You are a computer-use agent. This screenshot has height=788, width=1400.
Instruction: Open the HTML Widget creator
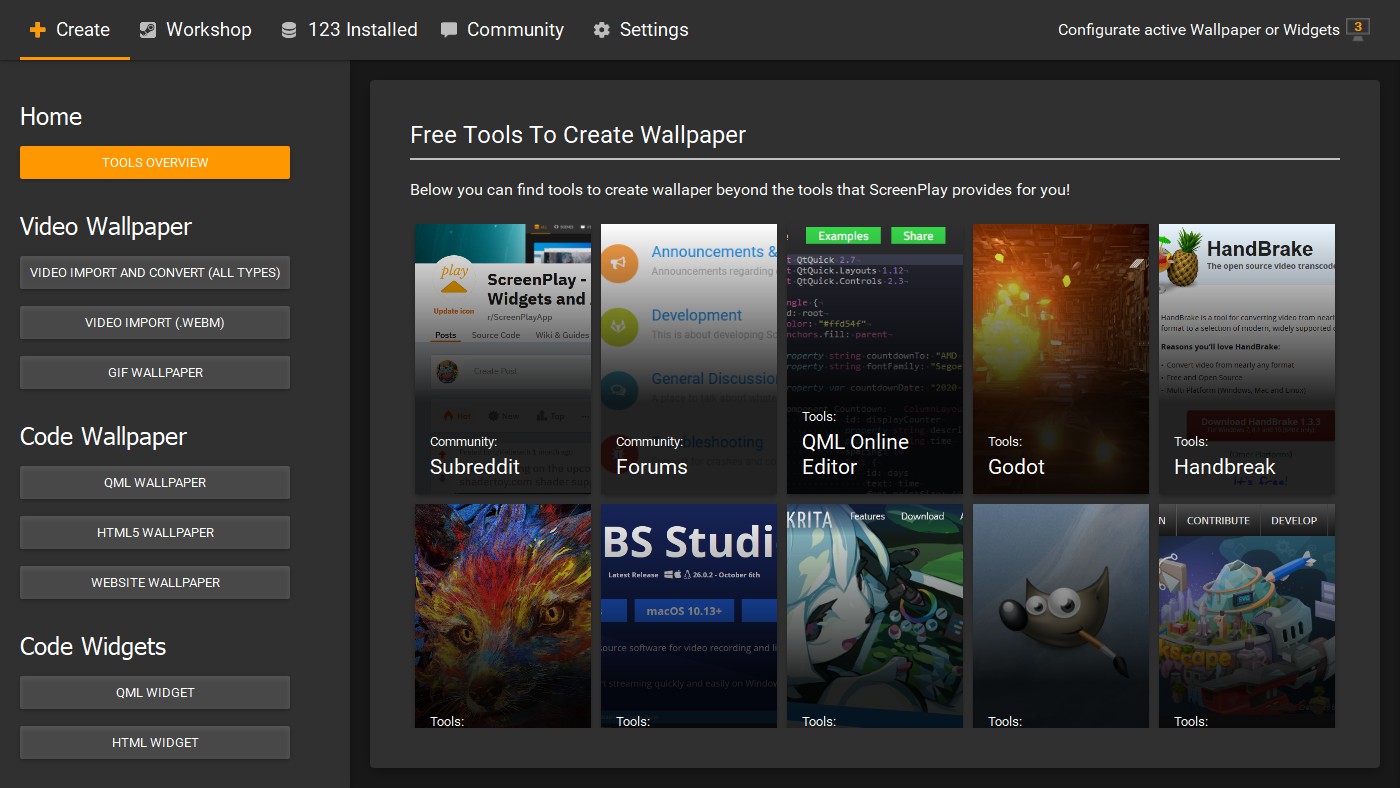(x=155, y=742)
